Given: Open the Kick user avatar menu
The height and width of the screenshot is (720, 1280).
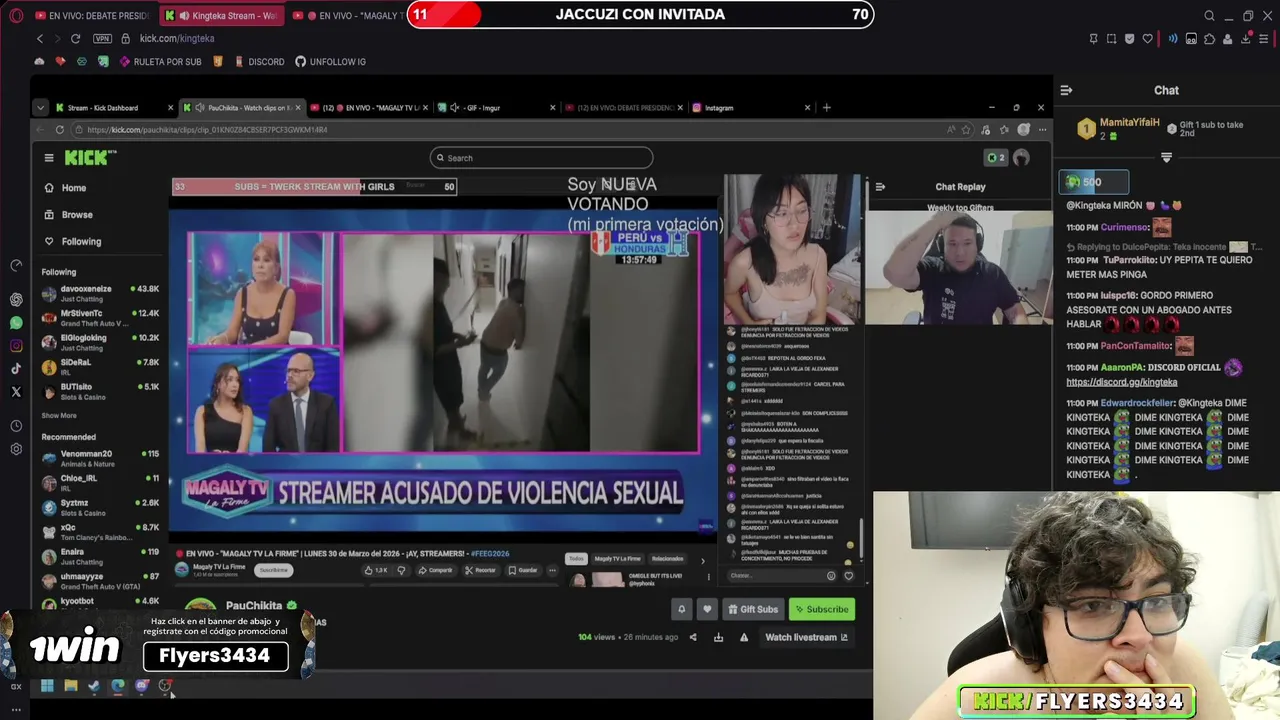Looking at the screenshot, I should coord(1021,158).
